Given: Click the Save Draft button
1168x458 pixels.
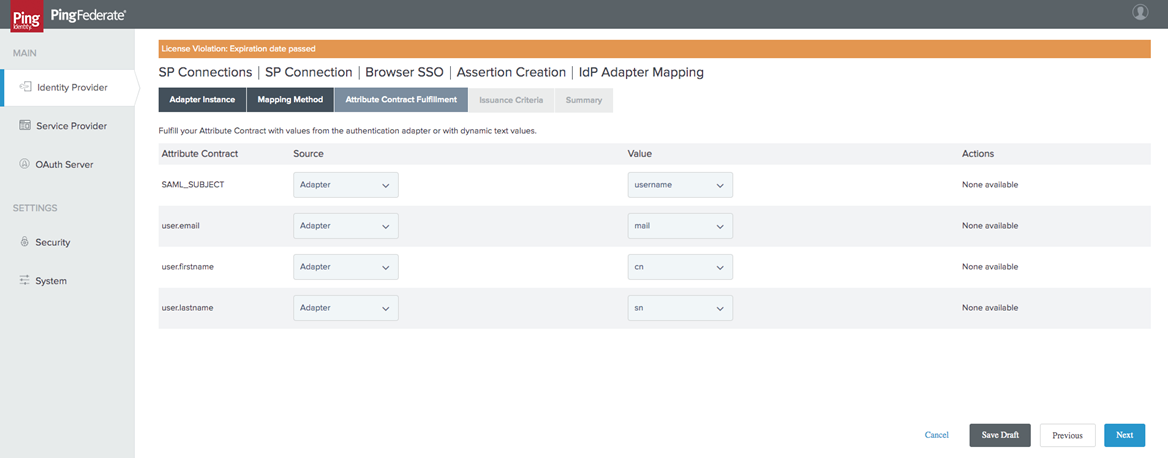Looking at the screenshot, I should [999, 435].
